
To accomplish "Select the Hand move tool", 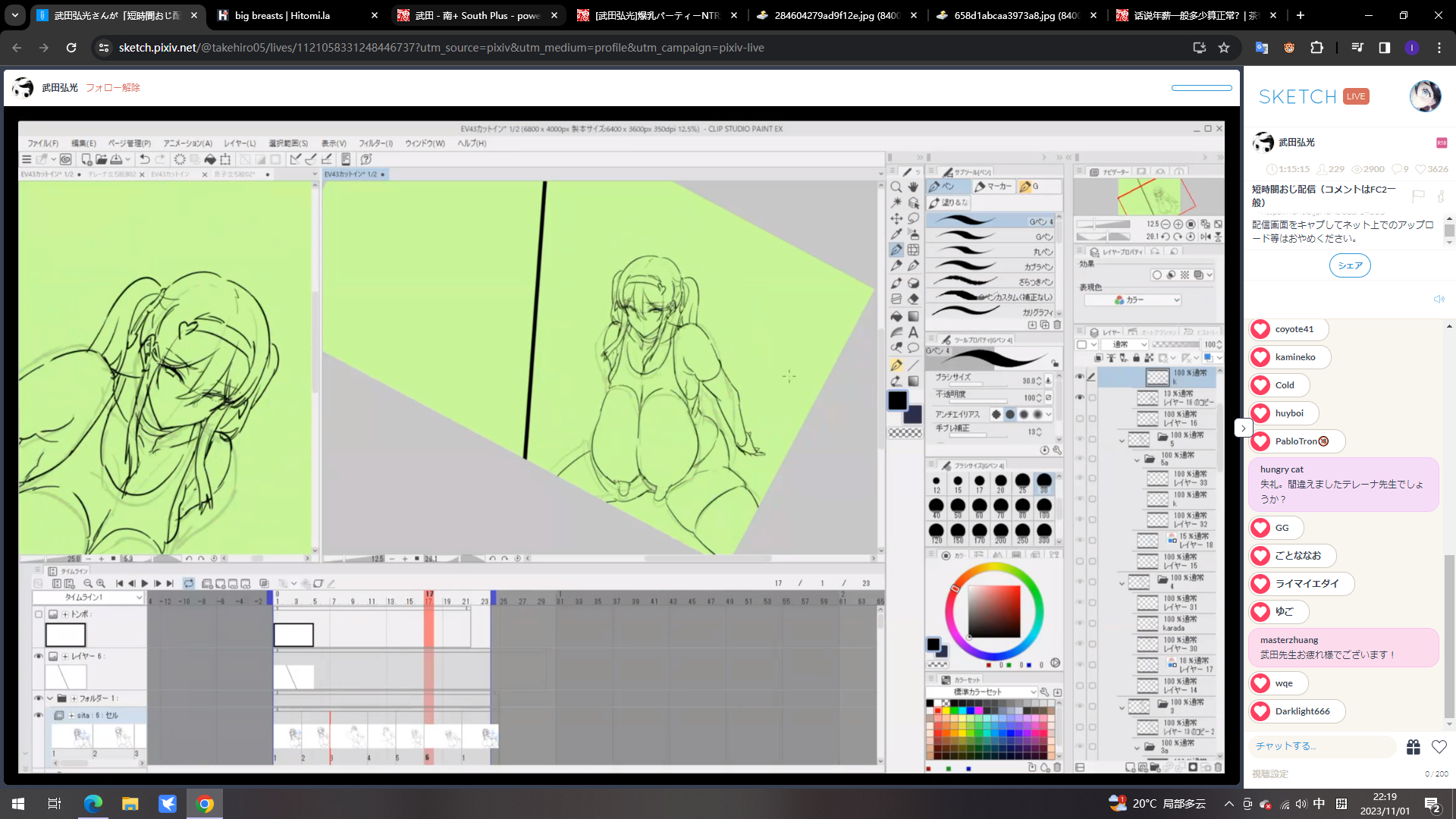I will point(913,187).
